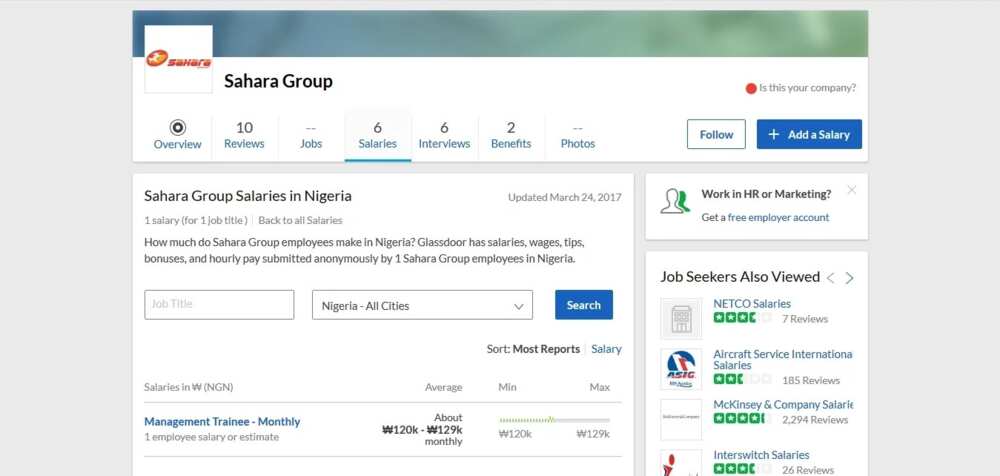The width and height of the screenshot is (1000, 476).
Task: Open the Reviews tab
Action: tap(244, 135)
